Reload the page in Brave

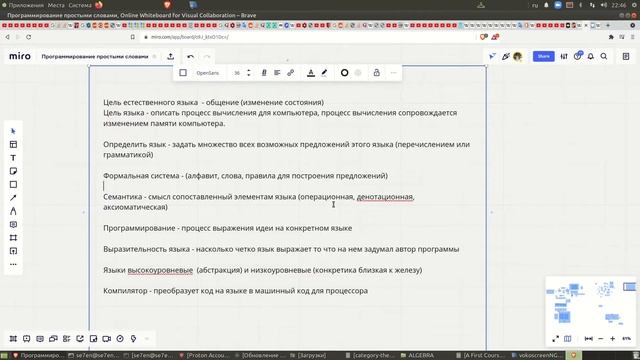[x=29, y=37]
